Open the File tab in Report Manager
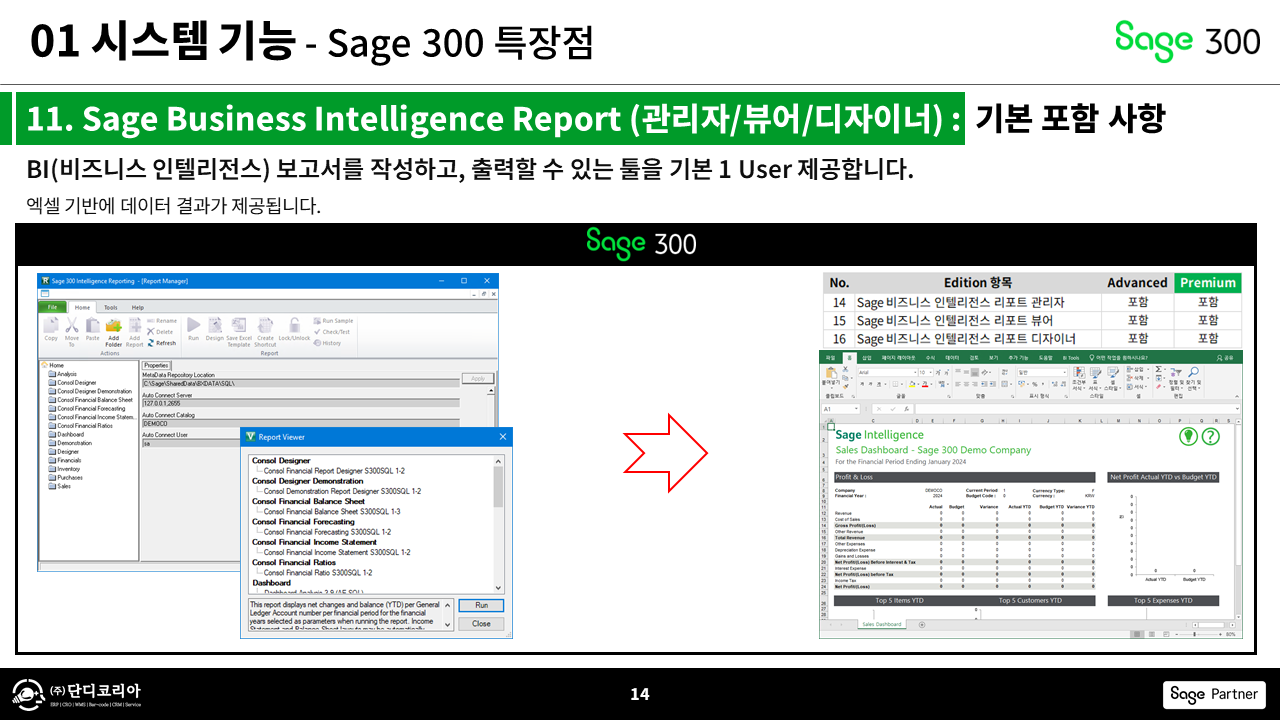The image size is (1280, 720). (54, 307)
